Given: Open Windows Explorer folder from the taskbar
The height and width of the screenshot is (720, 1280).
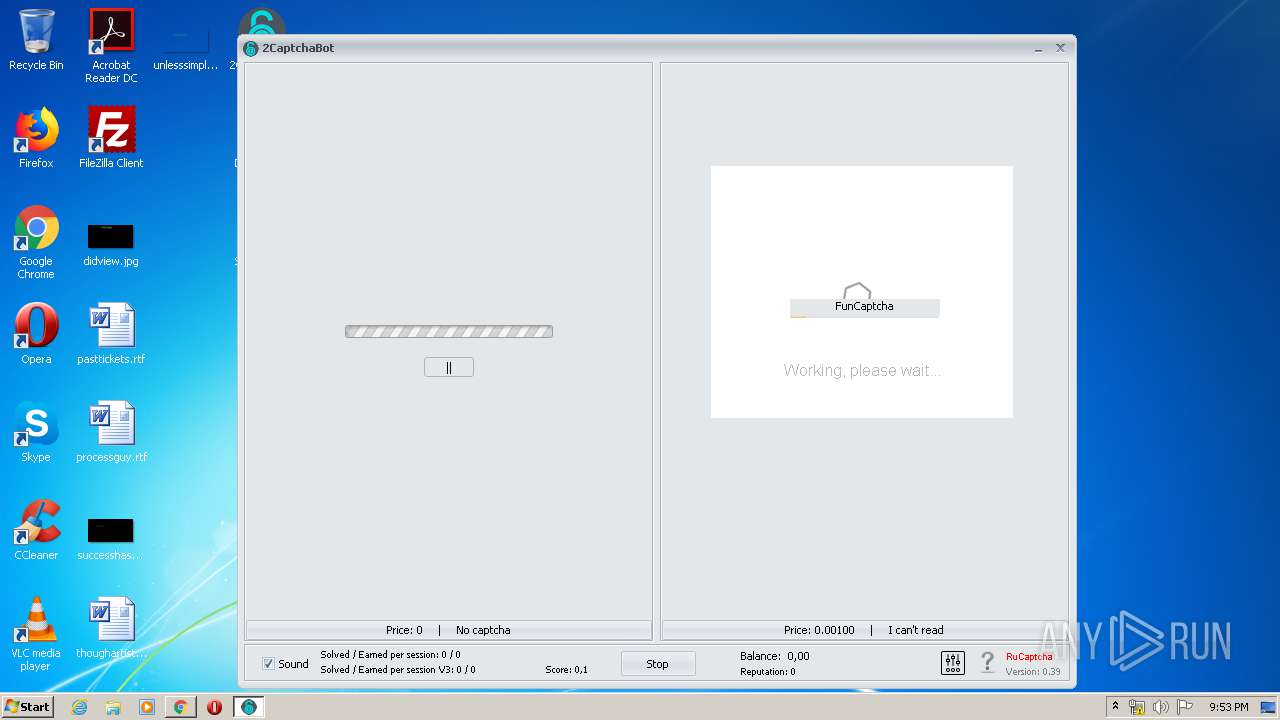Looking at the screenshot, I should [113, 707].
